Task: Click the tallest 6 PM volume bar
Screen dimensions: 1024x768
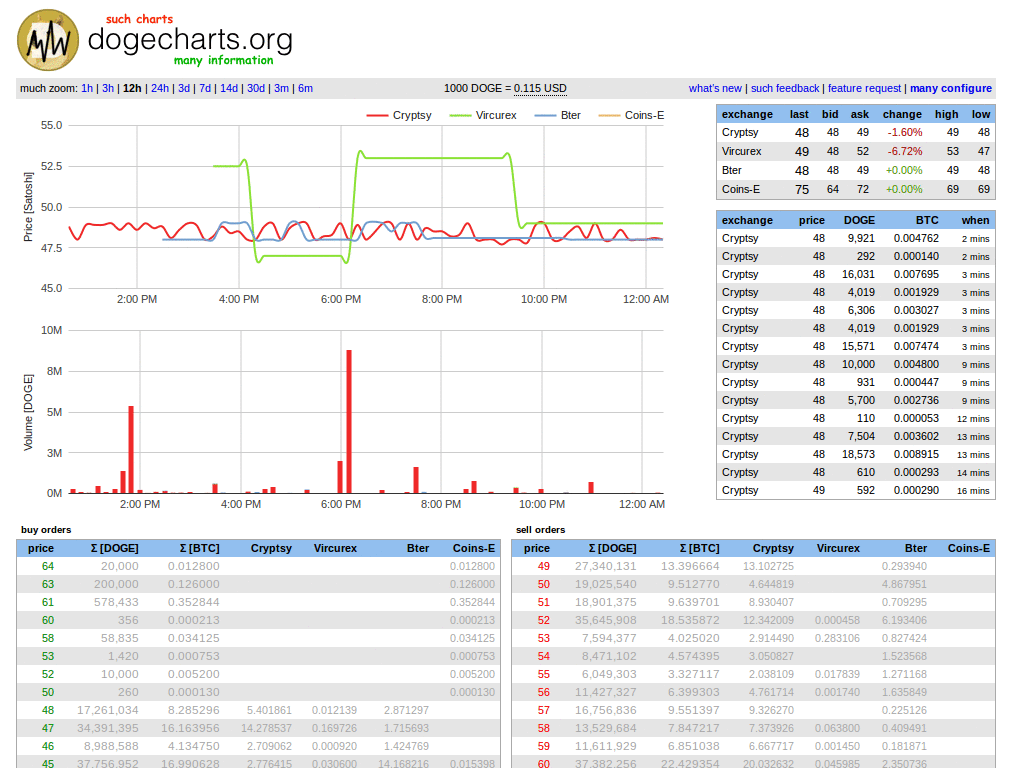Action: click(x=349, y=421)
